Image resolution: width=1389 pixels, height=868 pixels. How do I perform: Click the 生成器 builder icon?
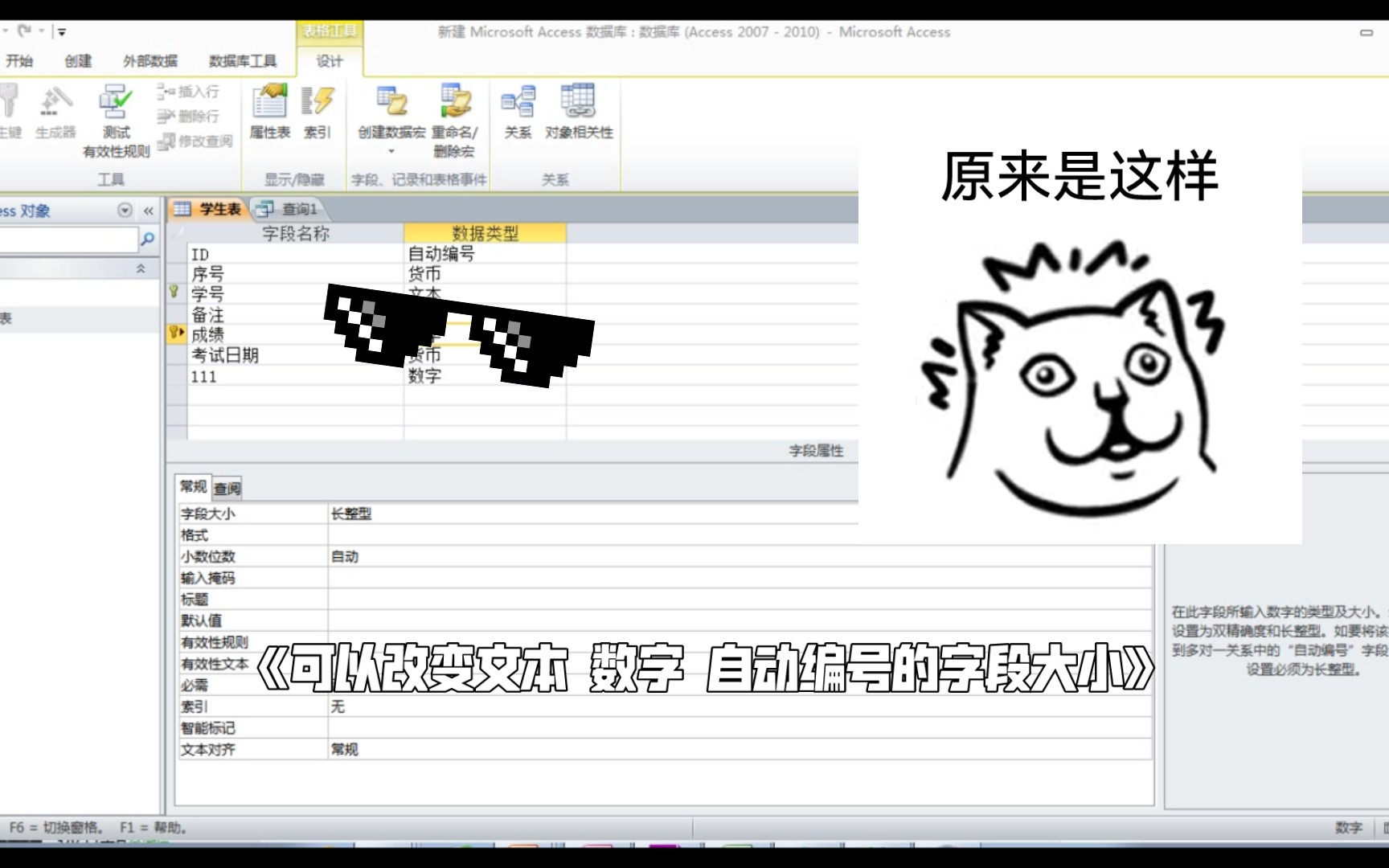click(x=55, y=112)
